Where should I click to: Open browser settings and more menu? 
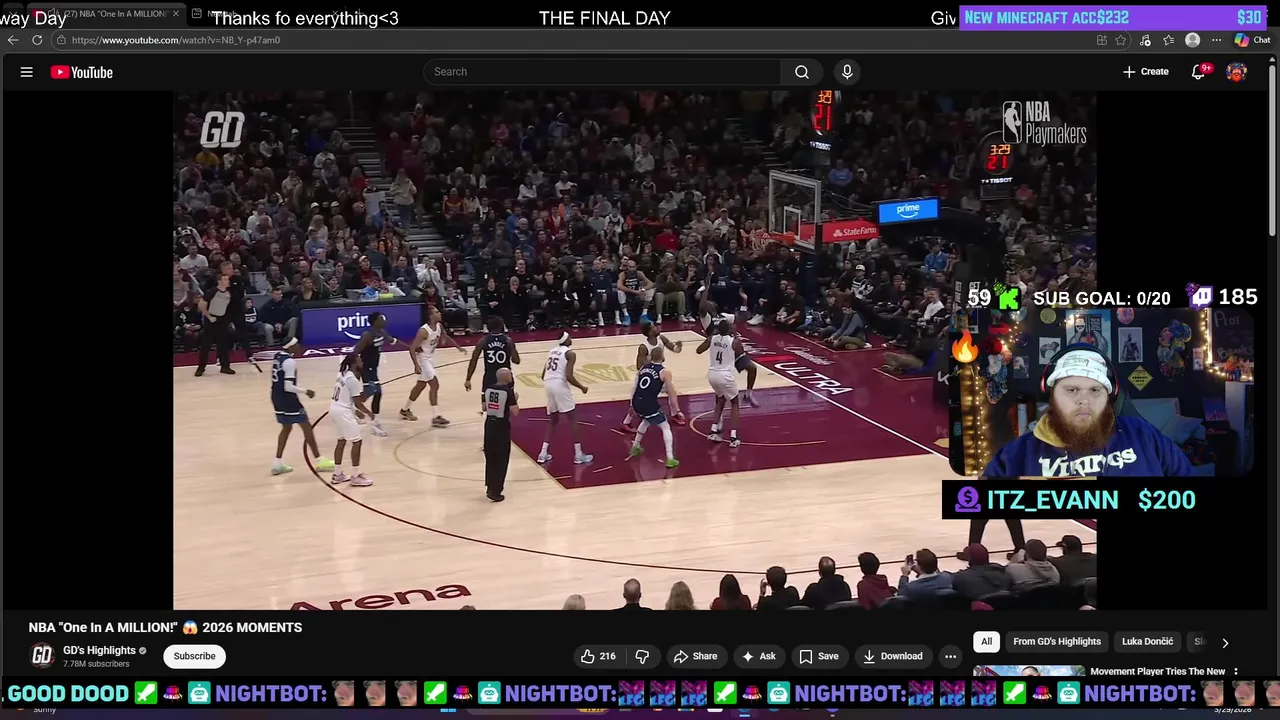(x=1216, y=40)
